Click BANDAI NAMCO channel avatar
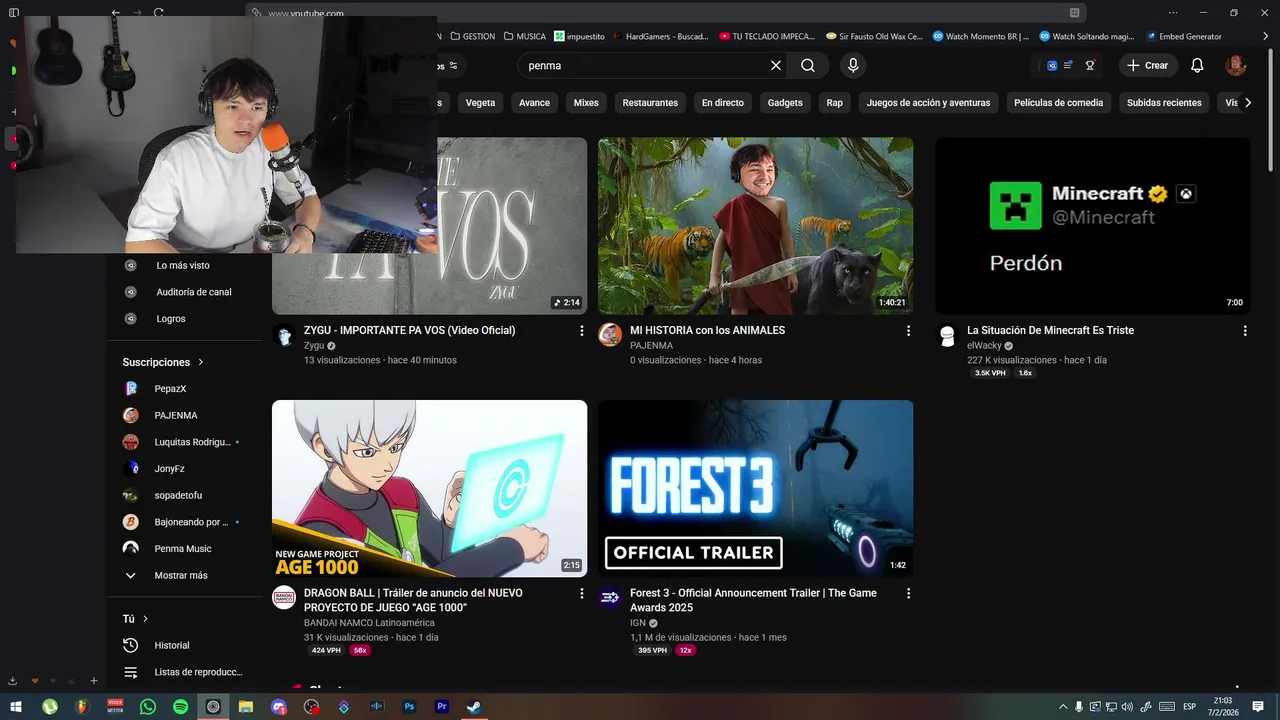The width and height of the screenshot is (1280, 720). 284,598
